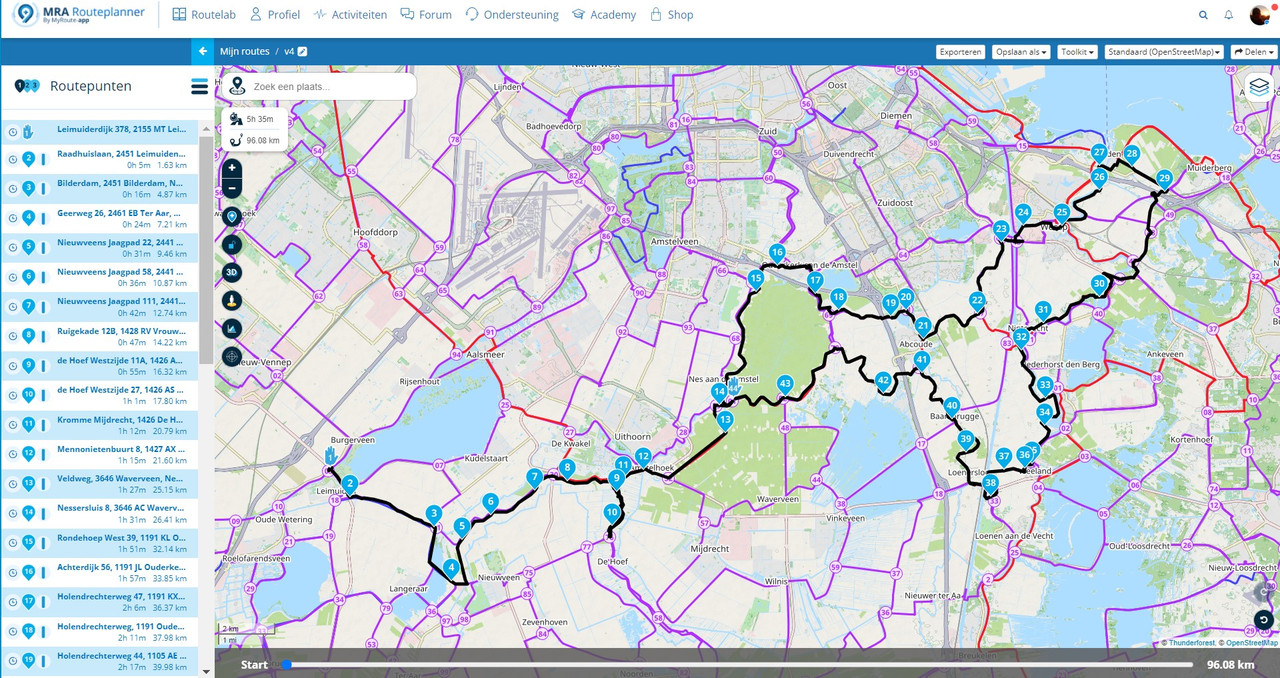Toggle the bar marker on Achterdijk 56 row

click(x=43, y=572)
